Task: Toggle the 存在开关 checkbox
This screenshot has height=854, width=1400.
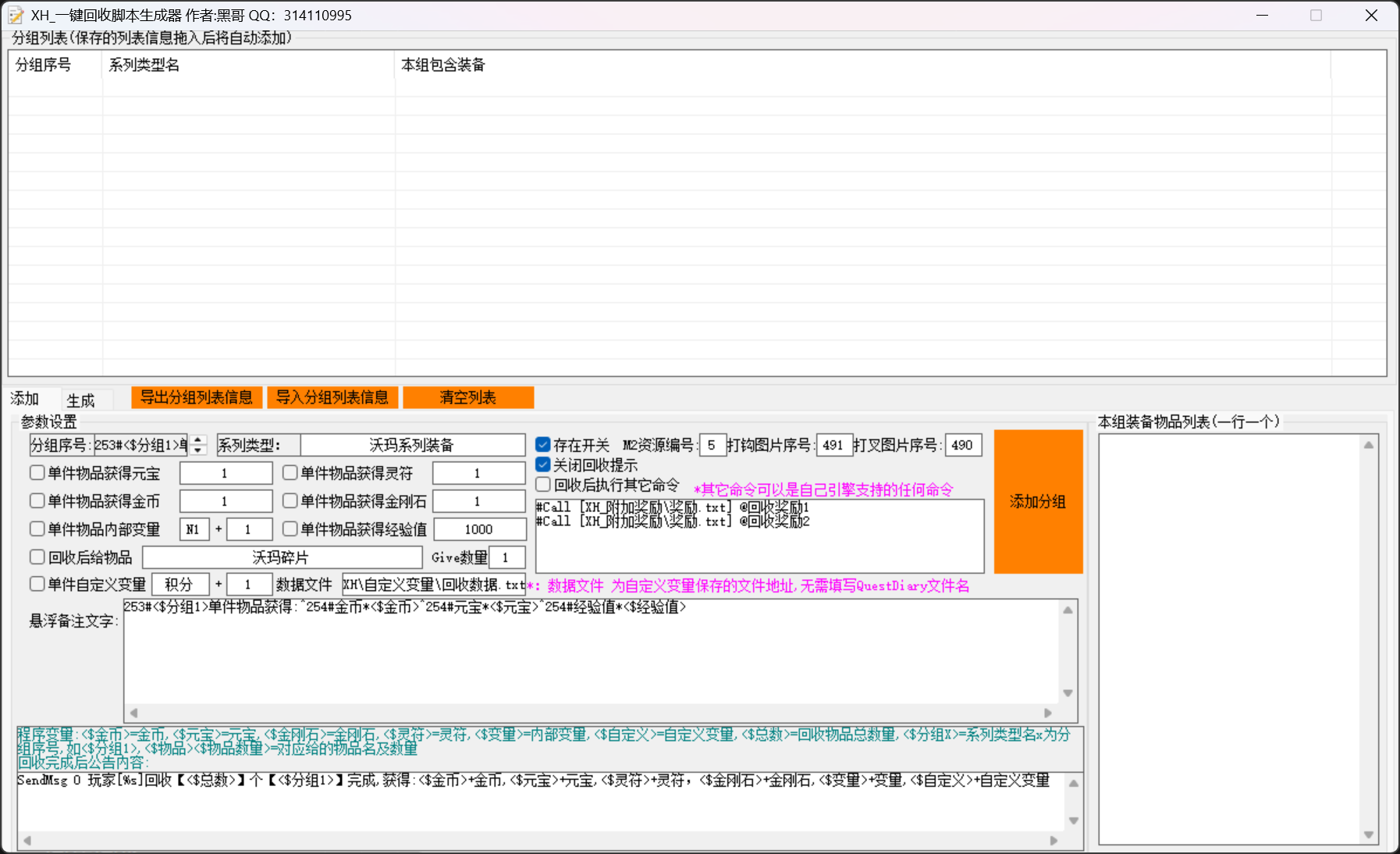Action: click(x=543, y=445)
